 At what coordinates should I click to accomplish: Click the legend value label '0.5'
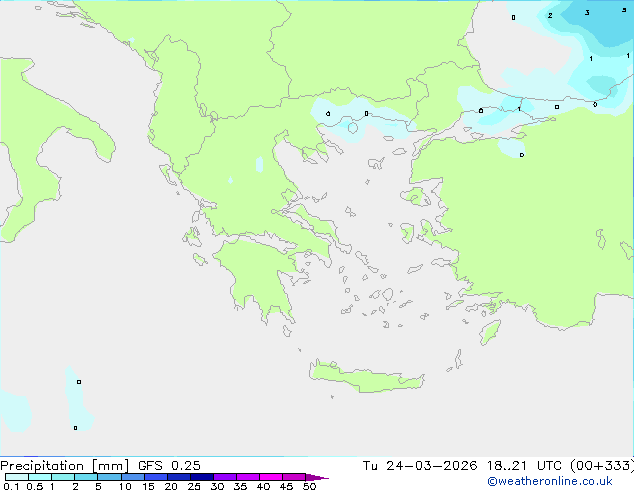coord(34,486)
